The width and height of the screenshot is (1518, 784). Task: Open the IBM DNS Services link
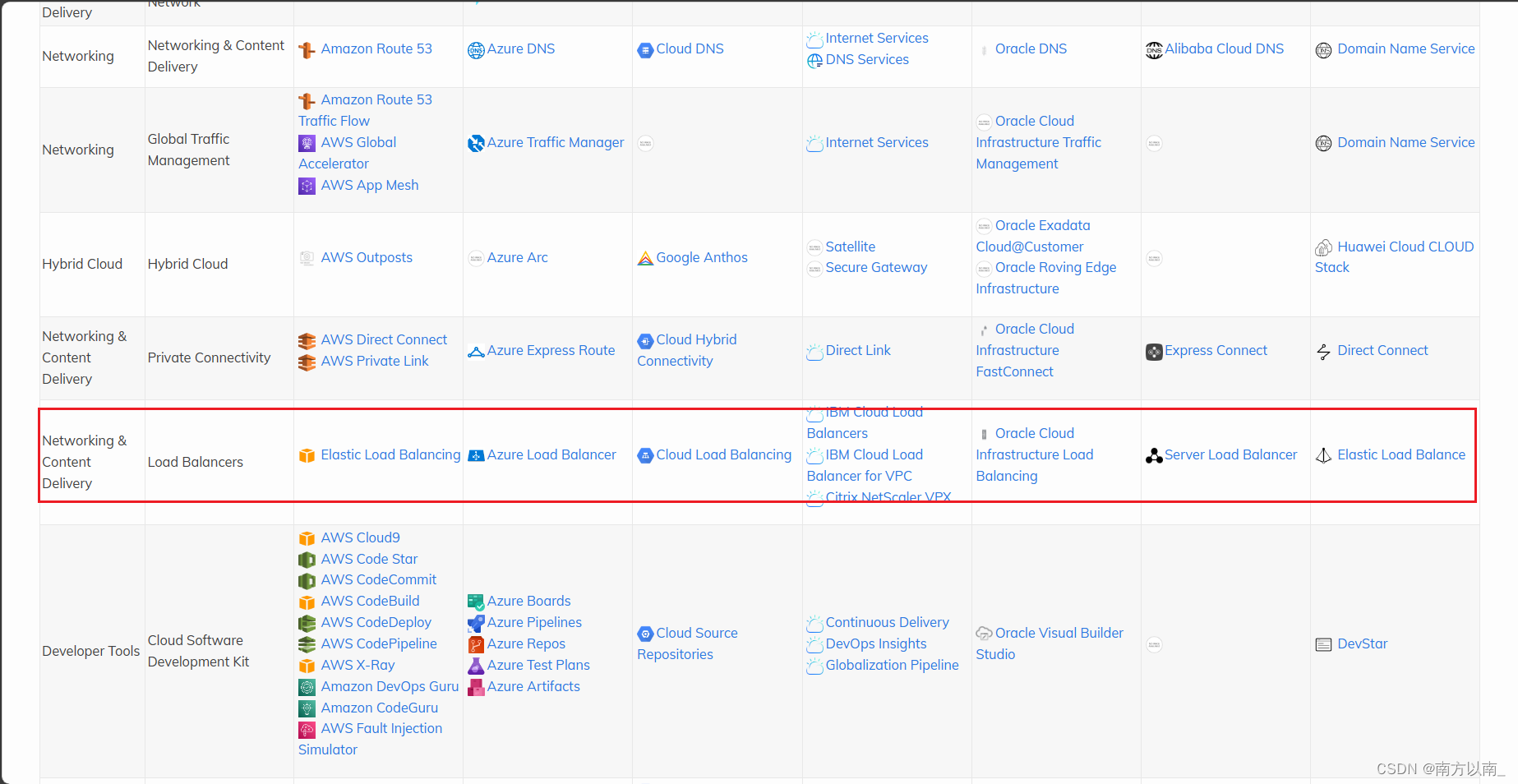[867, 60]
